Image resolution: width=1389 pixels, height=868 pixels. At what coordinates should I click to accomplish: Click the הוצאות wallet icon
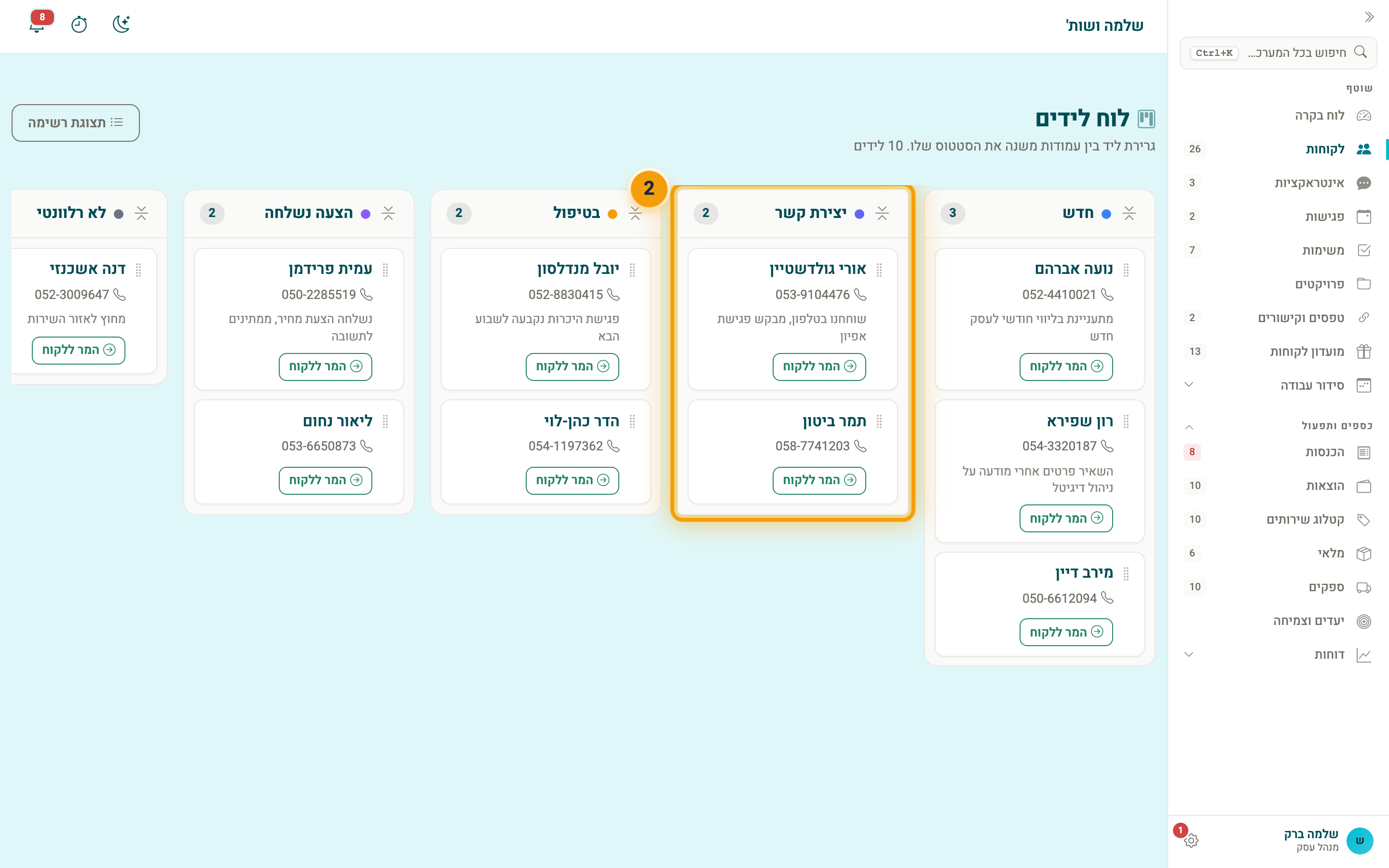[x=1364, y=486]
